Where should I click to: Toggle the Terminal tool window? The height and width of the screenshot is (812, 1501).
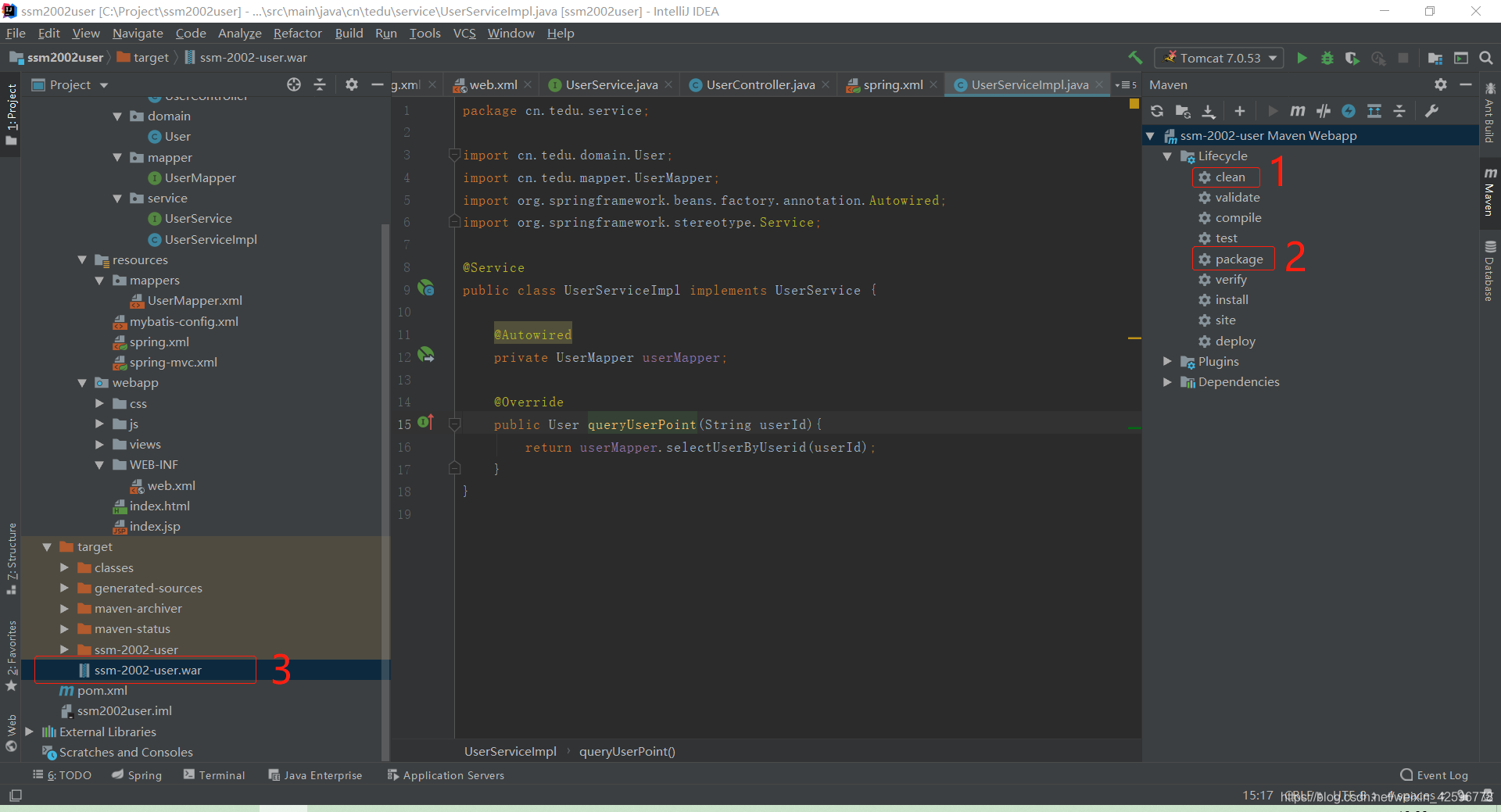coord(214,774)
